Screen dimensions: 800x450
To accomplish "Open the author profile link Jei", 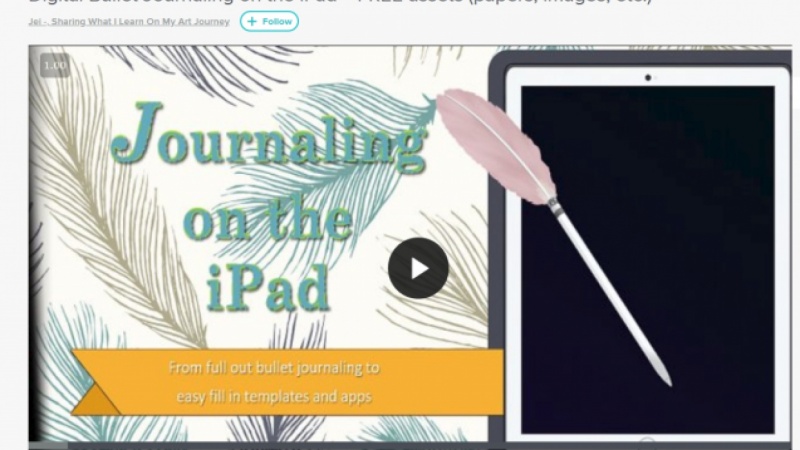I will 129,22.
